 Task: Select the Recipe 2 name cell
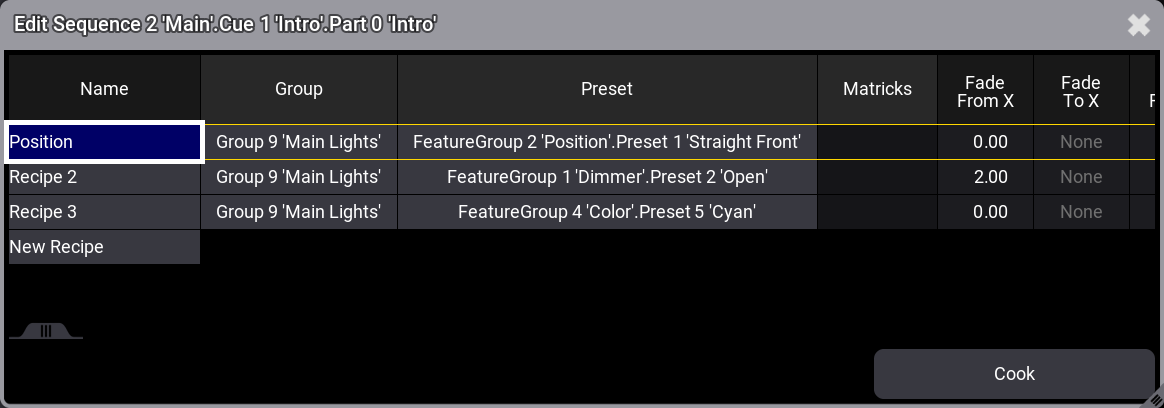coord(105,177)
